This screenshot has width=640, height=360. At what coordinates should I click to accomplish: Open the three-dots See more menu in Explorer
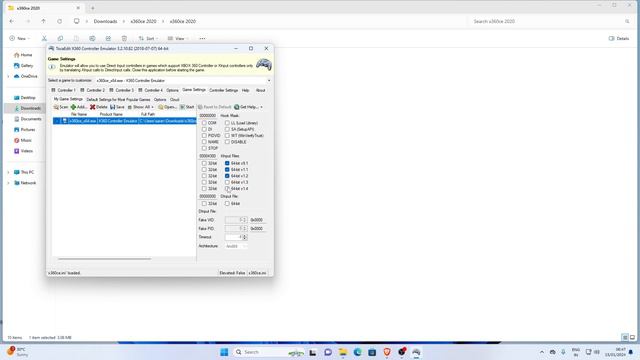point(202,38)
